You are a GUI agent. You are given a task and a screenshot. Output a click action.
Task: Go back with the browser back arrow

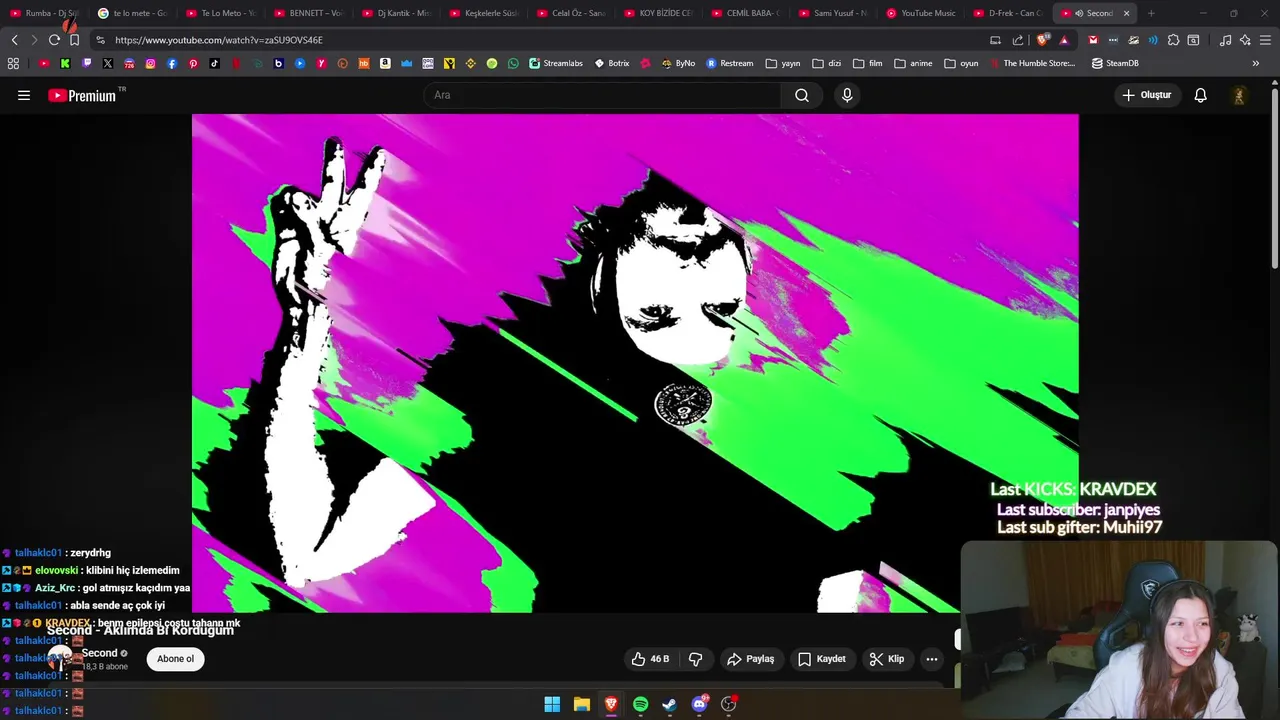[x=14, y=40]
